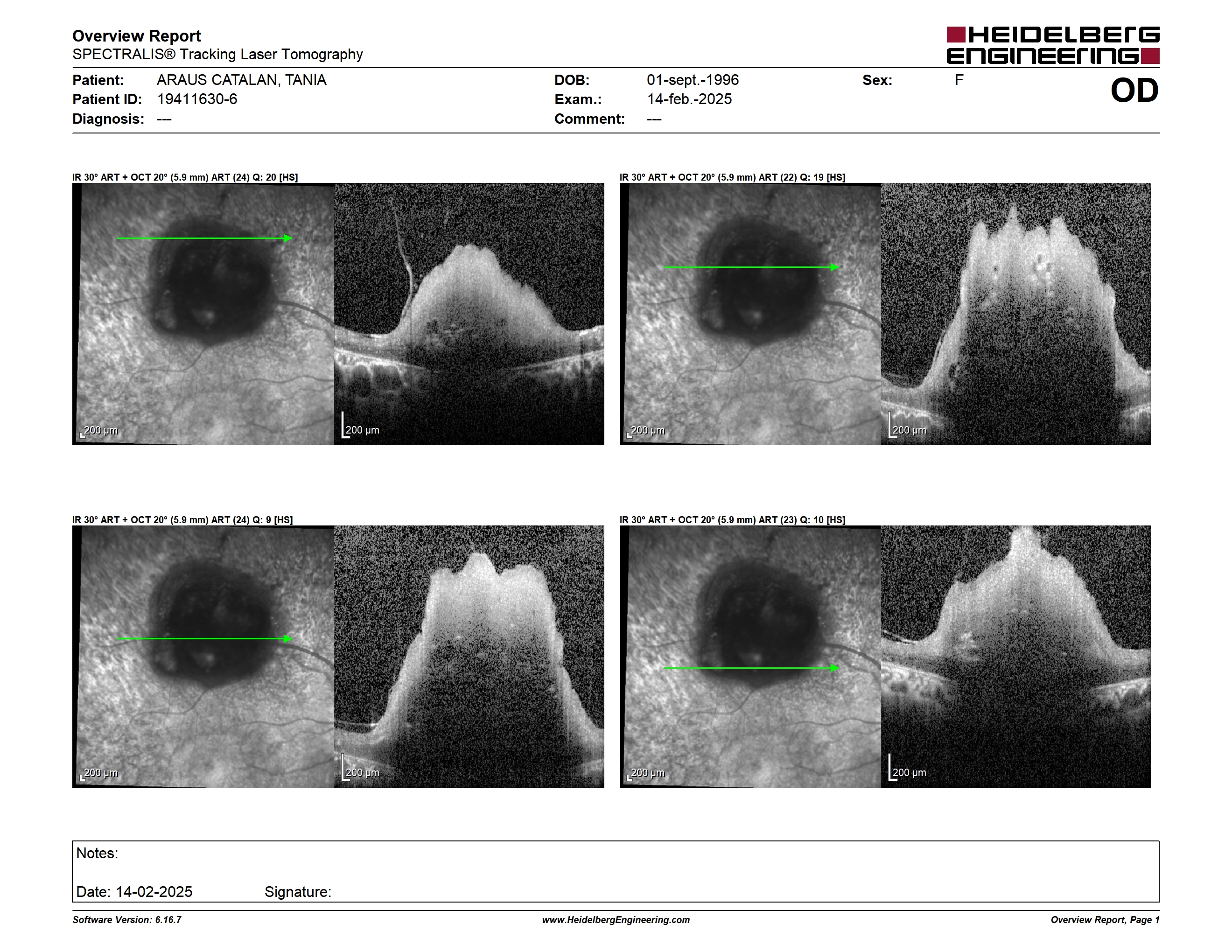The image size is (1232, 952).
Task: Open the www.HeidelbergEngineering.com link
Action: [616, 920]
